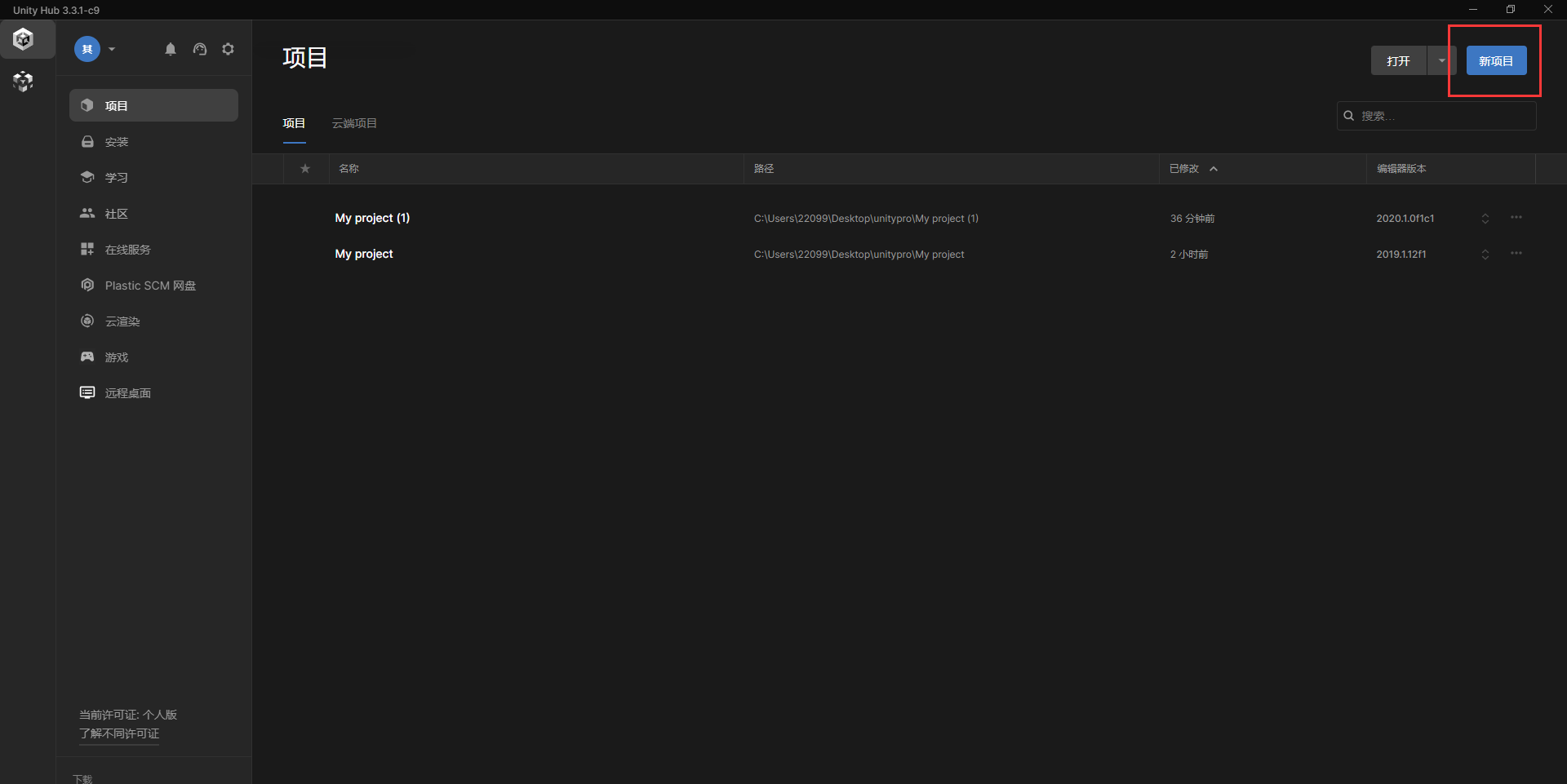
Task: Click the Unity Hub logo in left rail
Action: click(24, 39)
